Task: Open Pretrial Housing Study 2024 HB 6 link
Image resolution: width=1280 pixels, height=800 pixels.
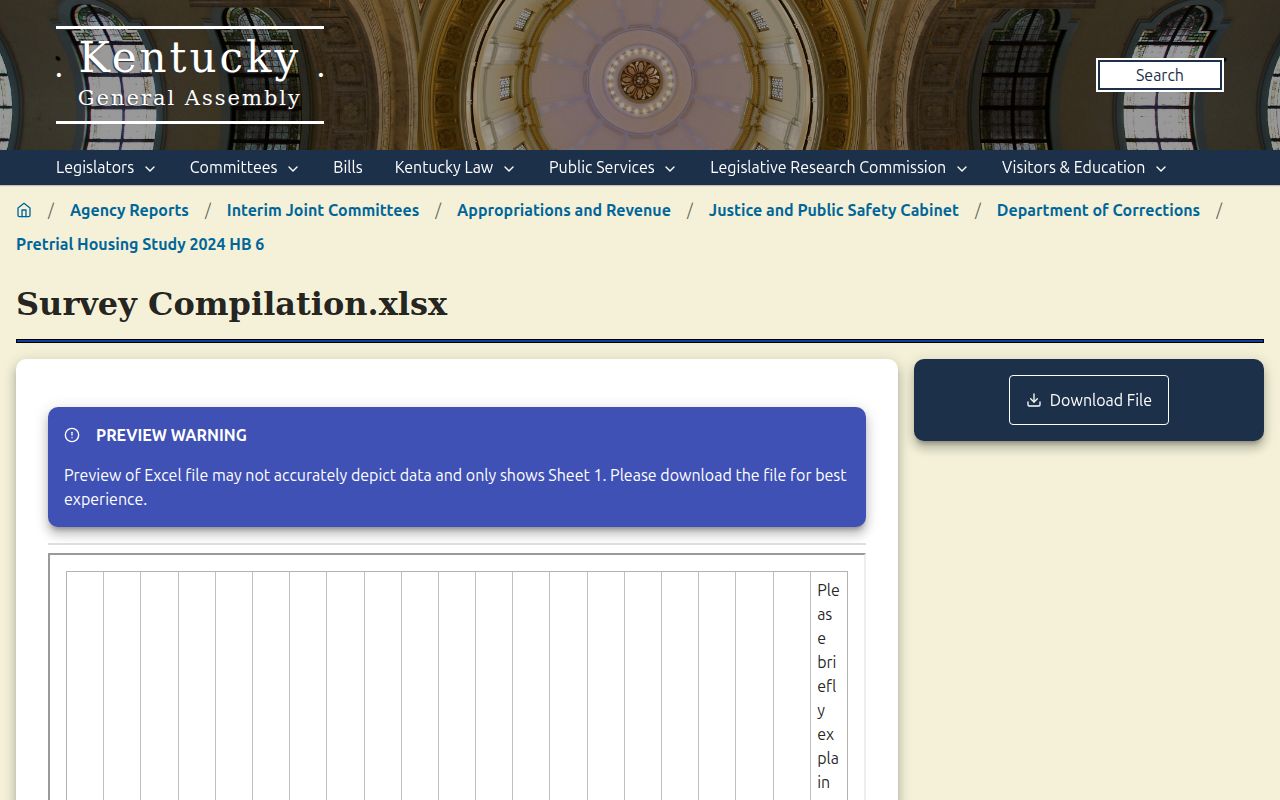Action: click(140, 244)
